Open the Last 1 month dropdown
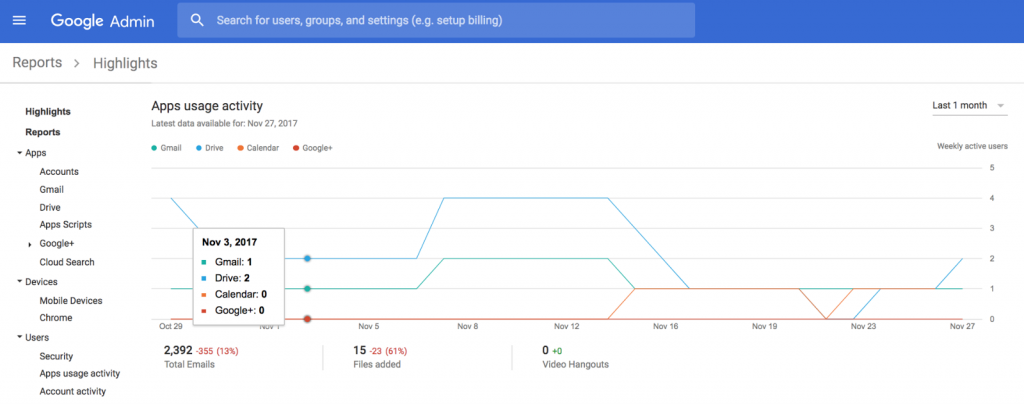The image size is (1024, 404). click(968, 105)
